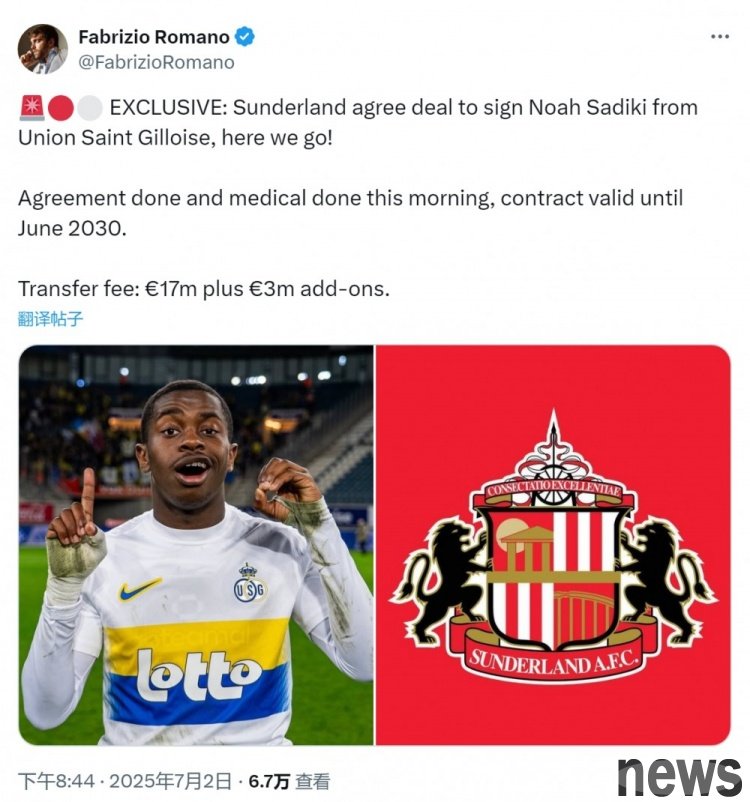The image size is (750, 802).
Task: Click the news watermark logo
Action: click(x=679, y=776)
